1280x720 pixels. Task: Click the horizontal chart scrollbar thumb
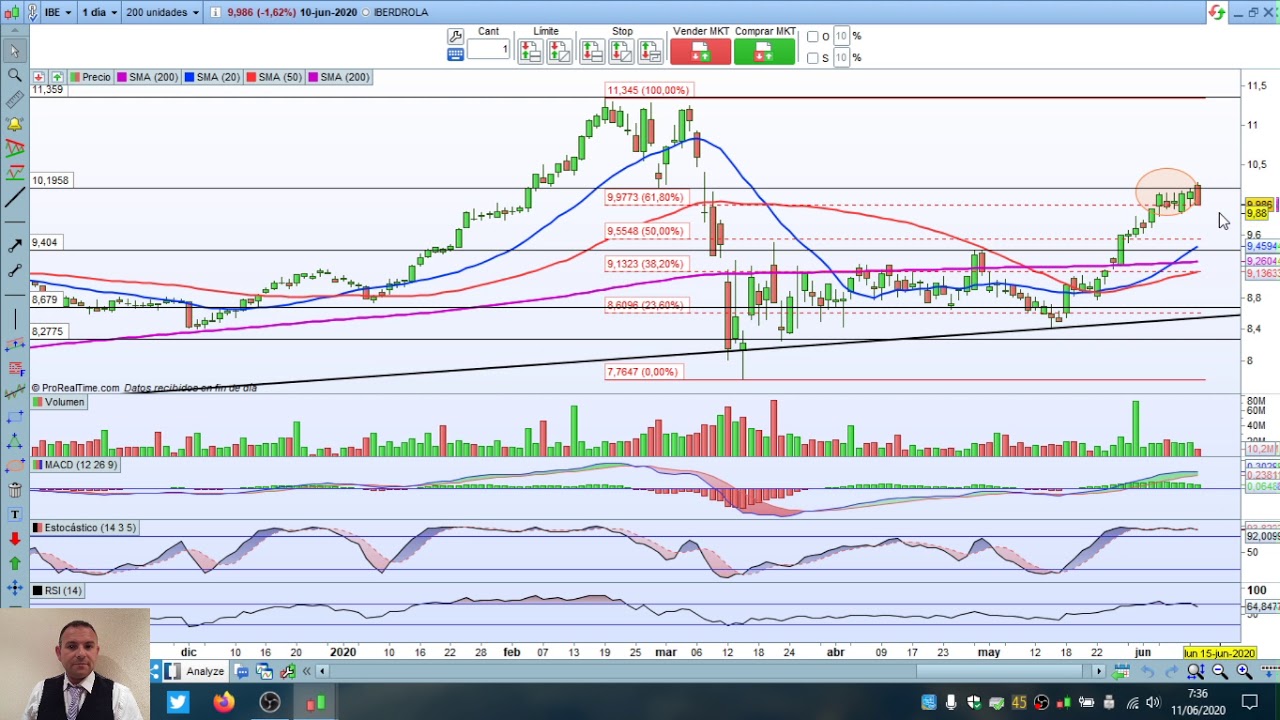[x=998, y=672]
